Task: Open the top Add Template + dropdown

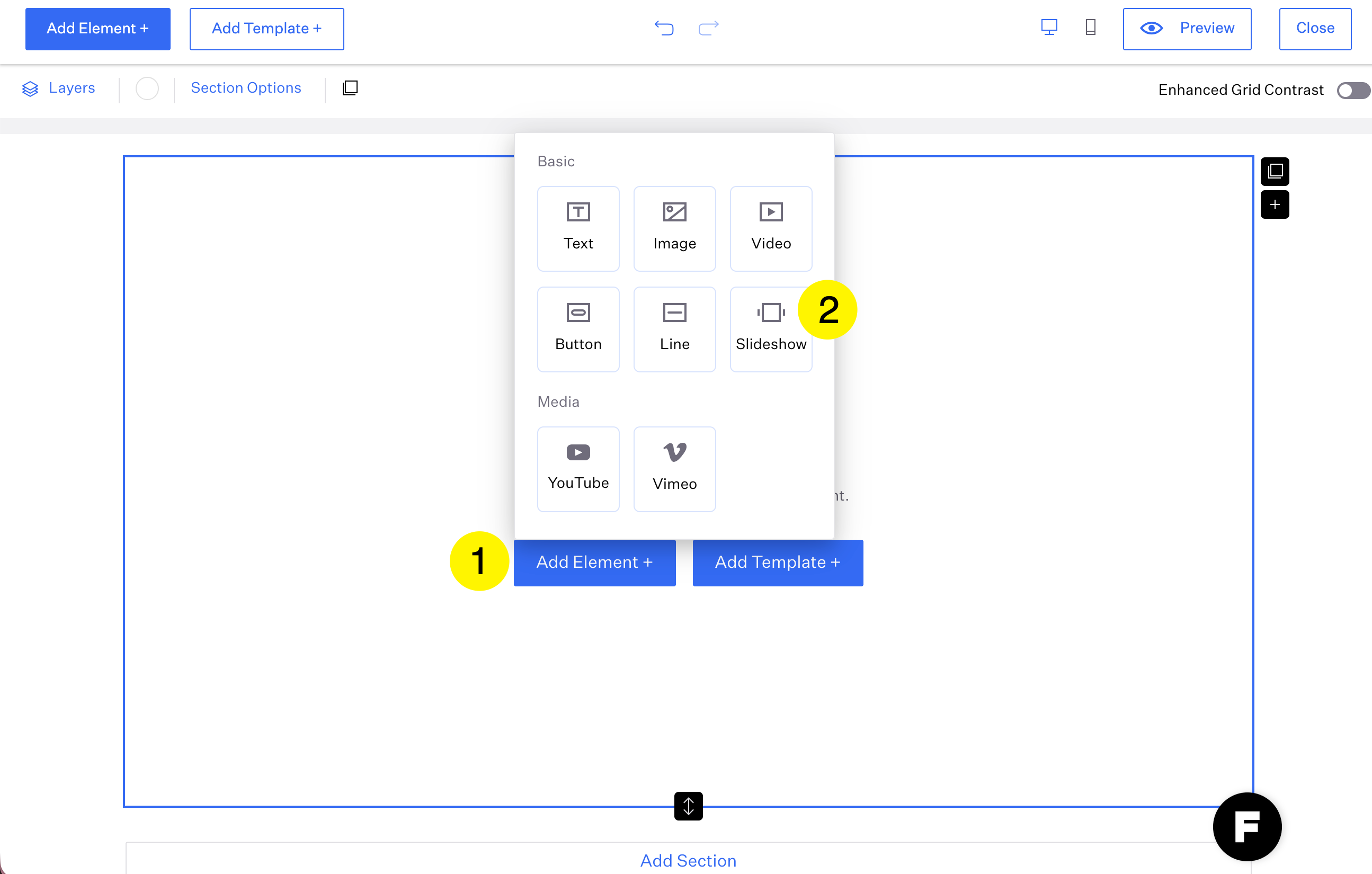Action: [x=266, y=29]
